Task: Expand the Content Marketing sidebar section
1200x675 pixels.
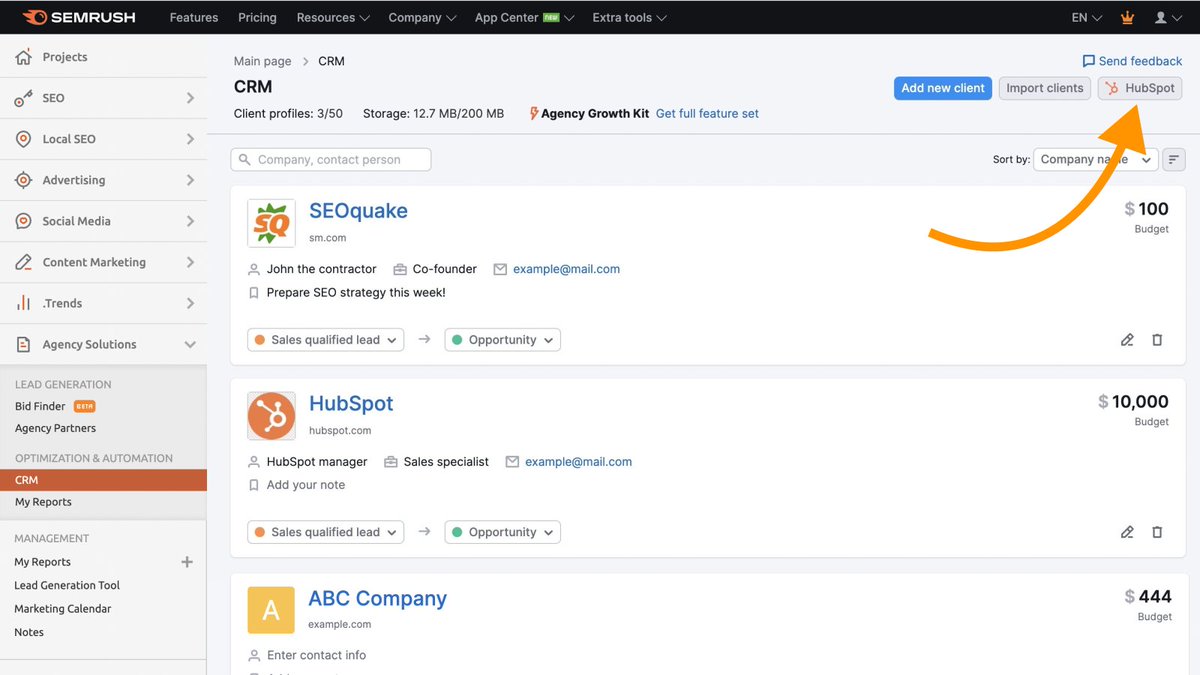Action: click(x=190, y=262)
